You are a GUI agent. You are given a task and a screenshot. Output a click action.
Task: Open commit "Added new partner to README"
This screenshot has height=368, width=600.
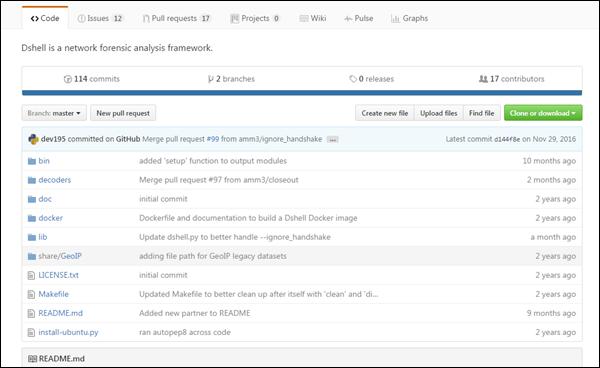195,313
